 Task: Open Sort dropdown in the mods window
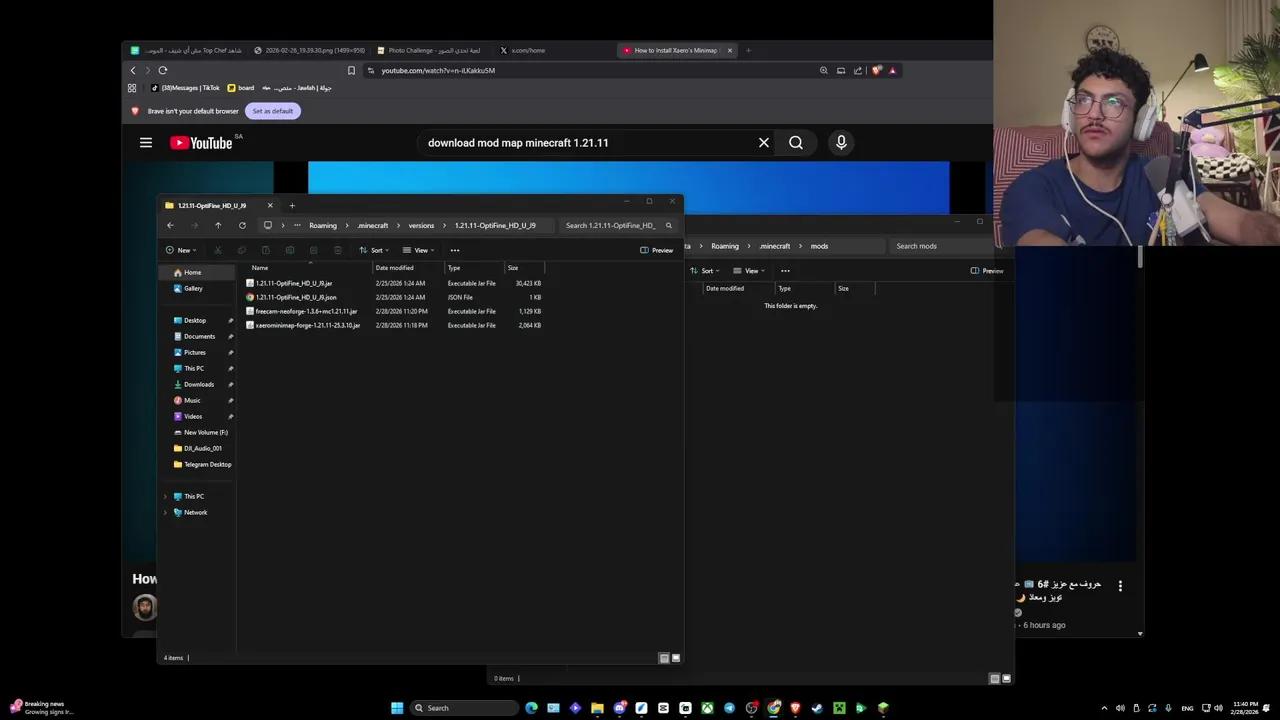coord(706,271)
